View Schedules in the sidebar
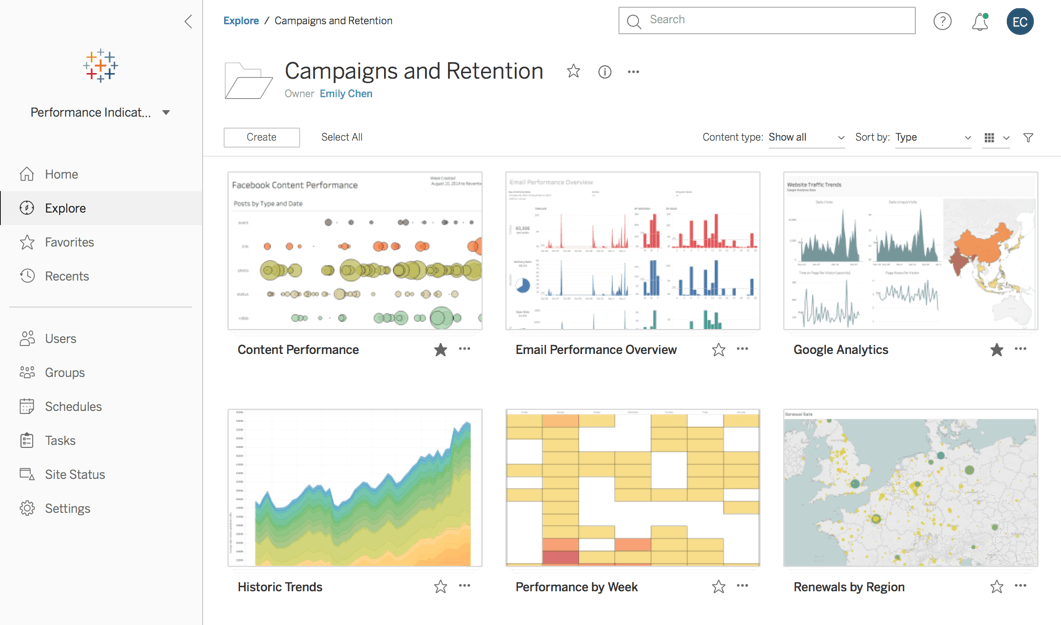 (x=72, y=406)
